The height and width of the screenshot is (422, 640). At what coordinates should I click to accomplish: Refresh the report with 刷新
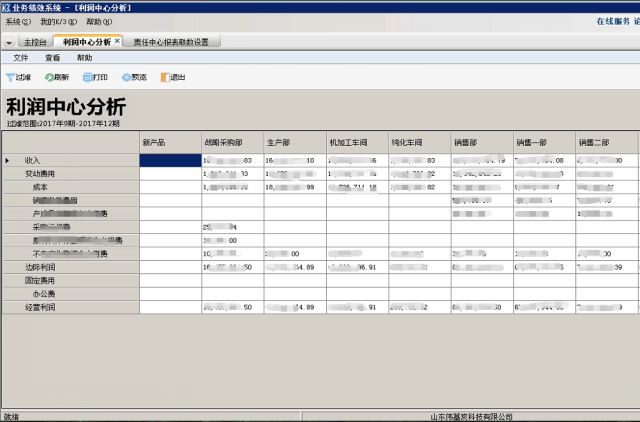pos(57,77)
